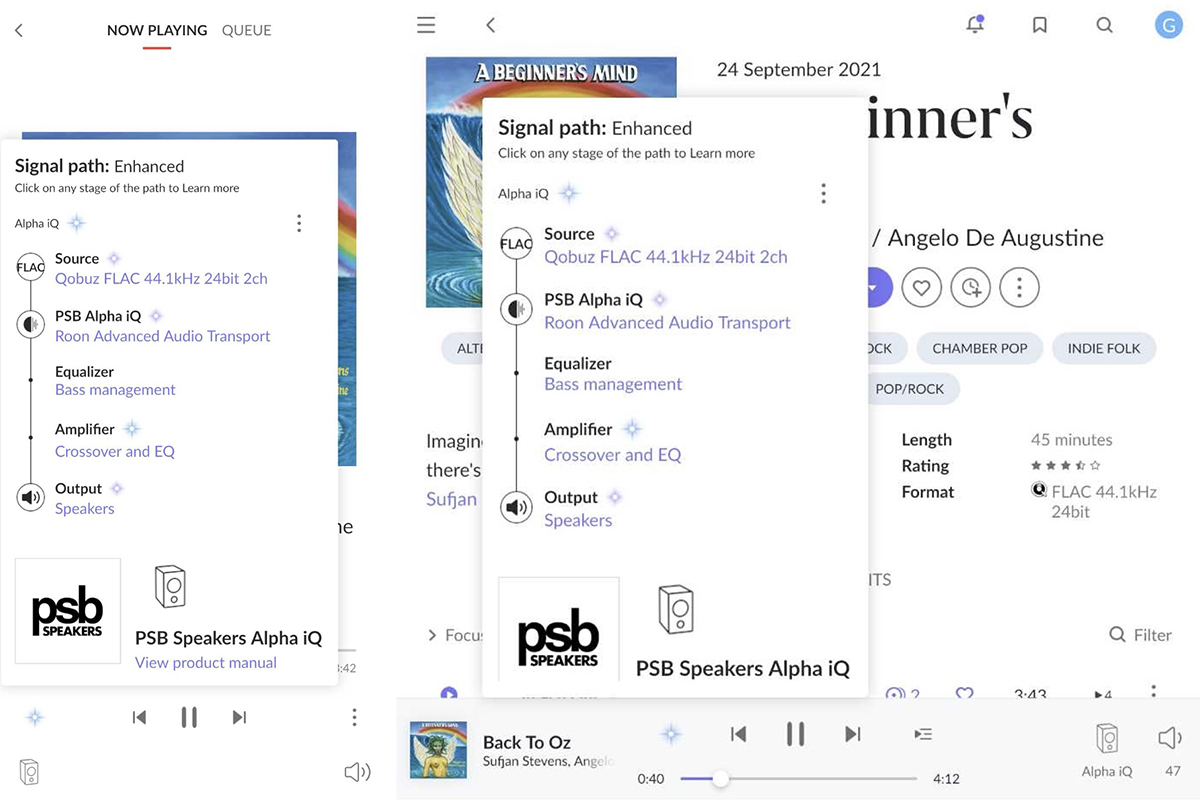Screen dimensions: 1200x800
Task: Open bookmarks icon
Action: pos(1040,25)
